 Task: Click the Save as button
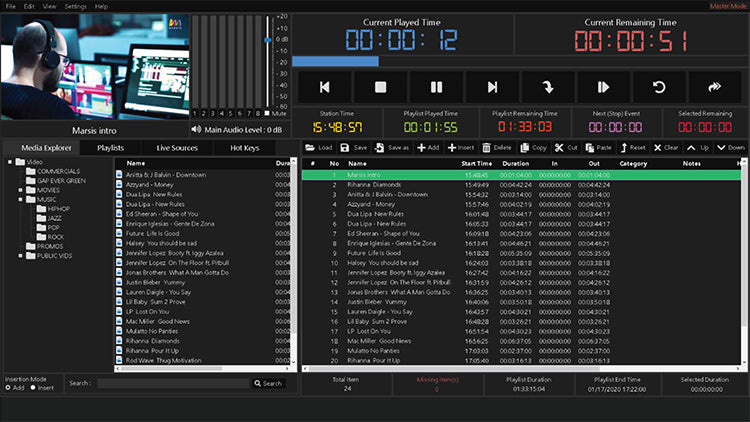point(393,147)
